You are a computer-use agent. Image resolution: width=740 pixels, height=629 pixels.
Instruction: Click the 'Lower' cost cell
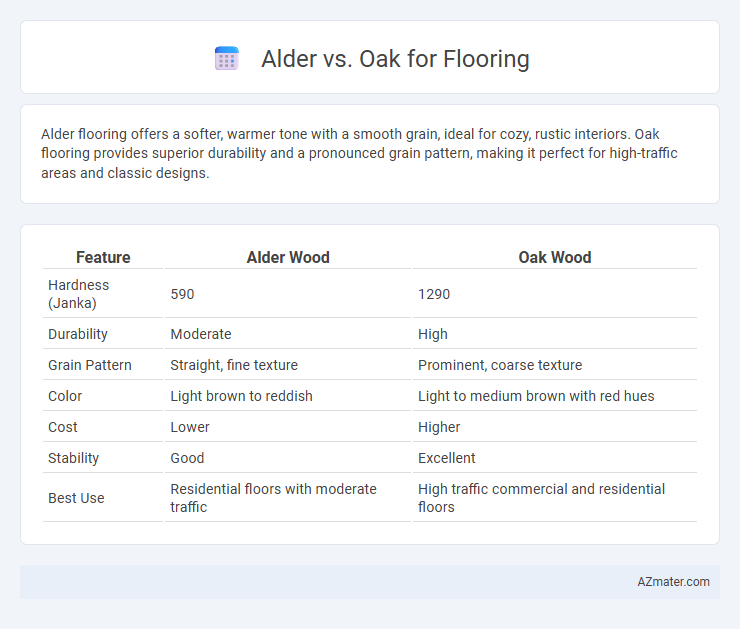[190, 427]
